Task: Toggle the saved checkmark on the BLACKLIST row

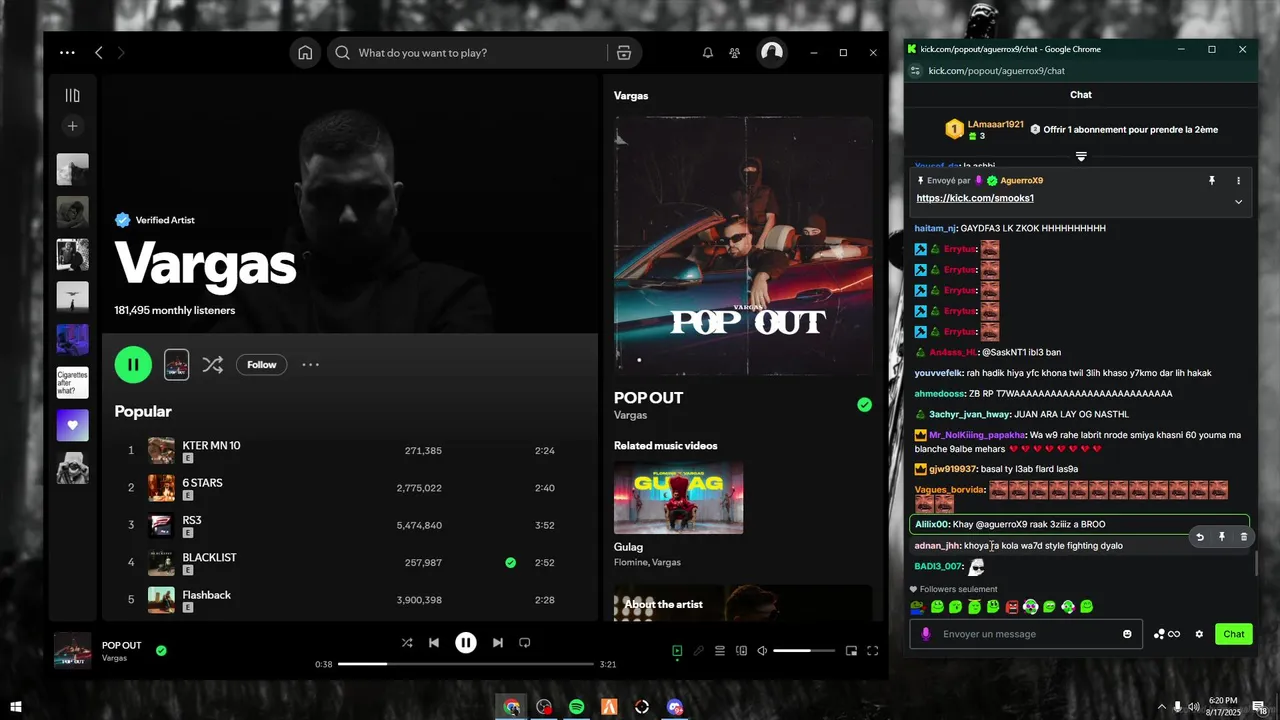Action: coord(511,563)
